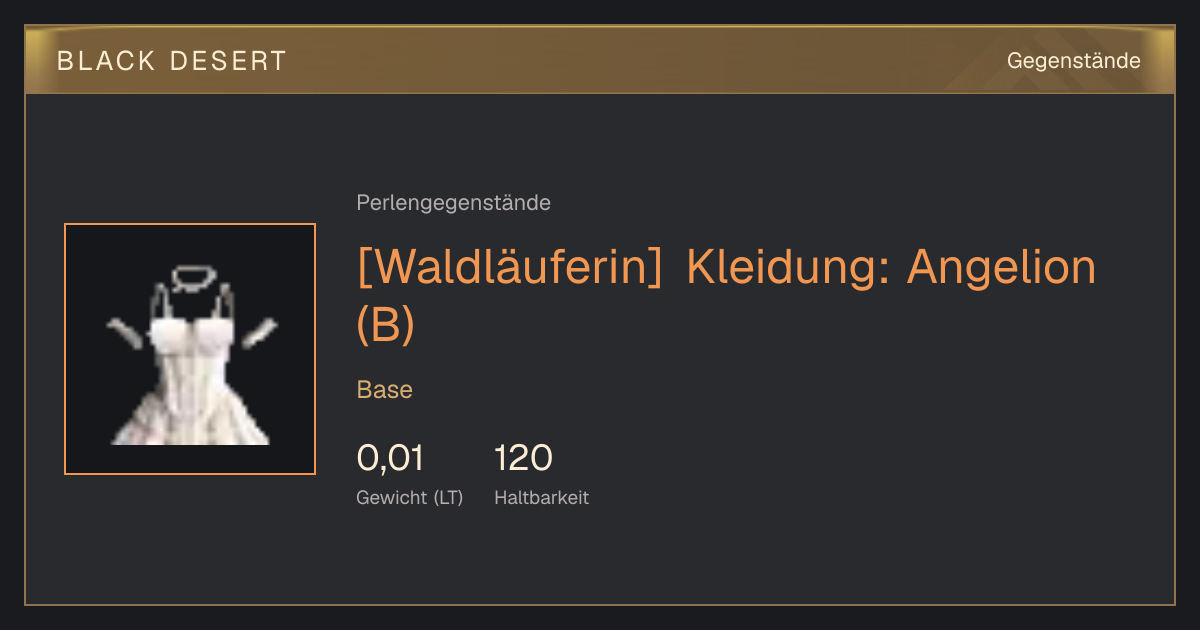The image size is (1200, 630).
Task: Click the durability value 120
Action: point(523,458)
